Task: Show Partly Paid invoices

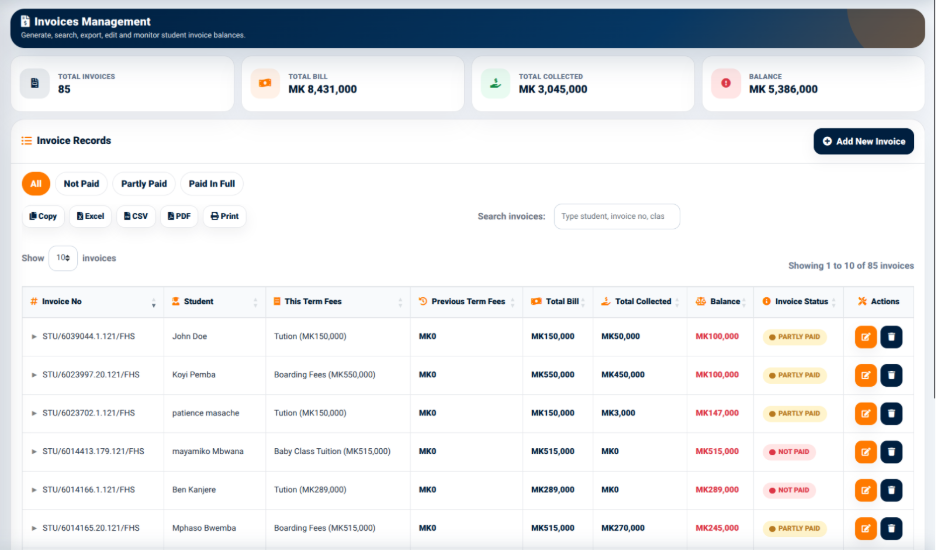Action: pos(144,184)
